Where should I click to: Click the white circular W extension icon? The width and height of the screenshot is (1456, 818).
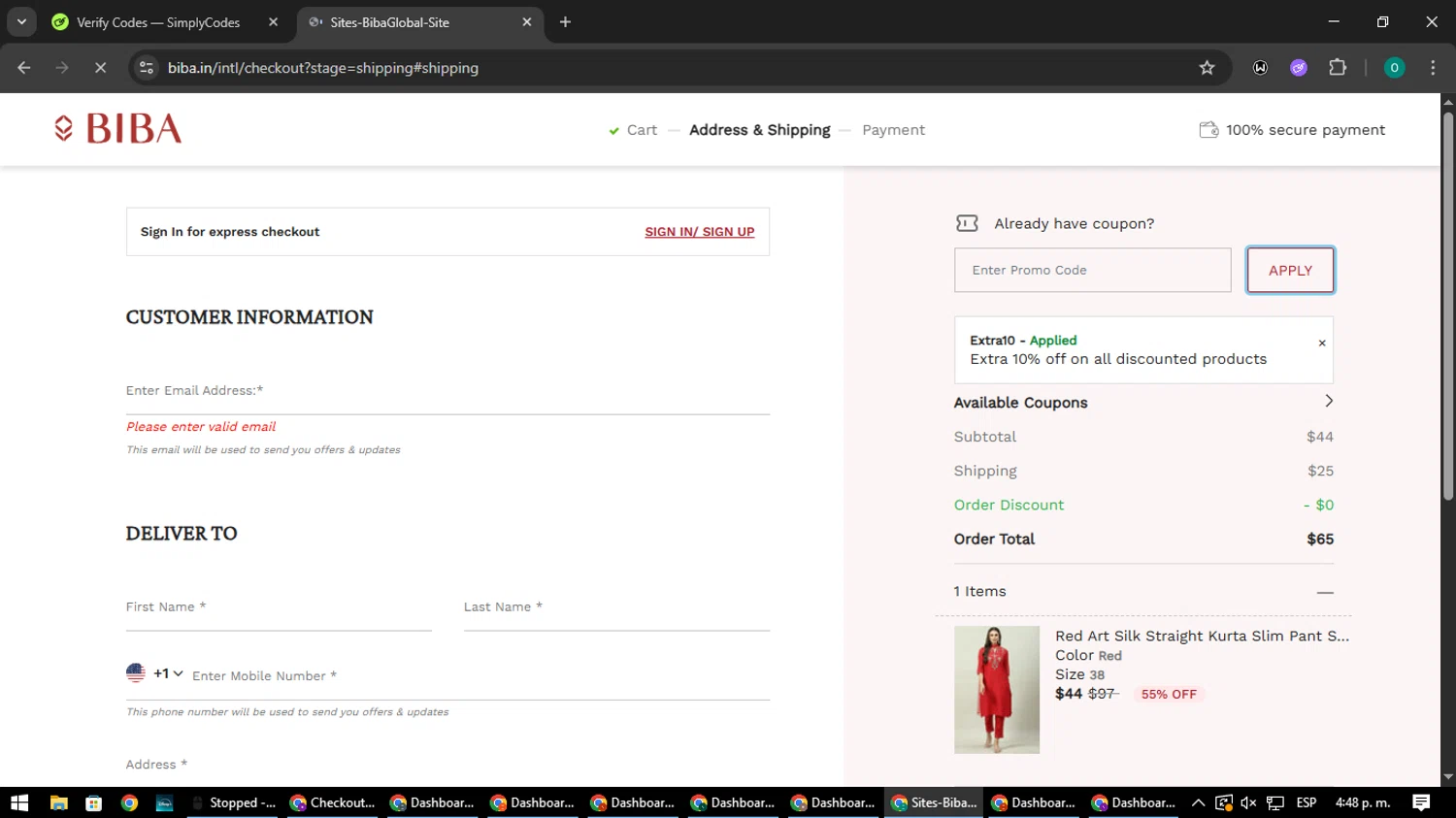tap(1260, 67)
